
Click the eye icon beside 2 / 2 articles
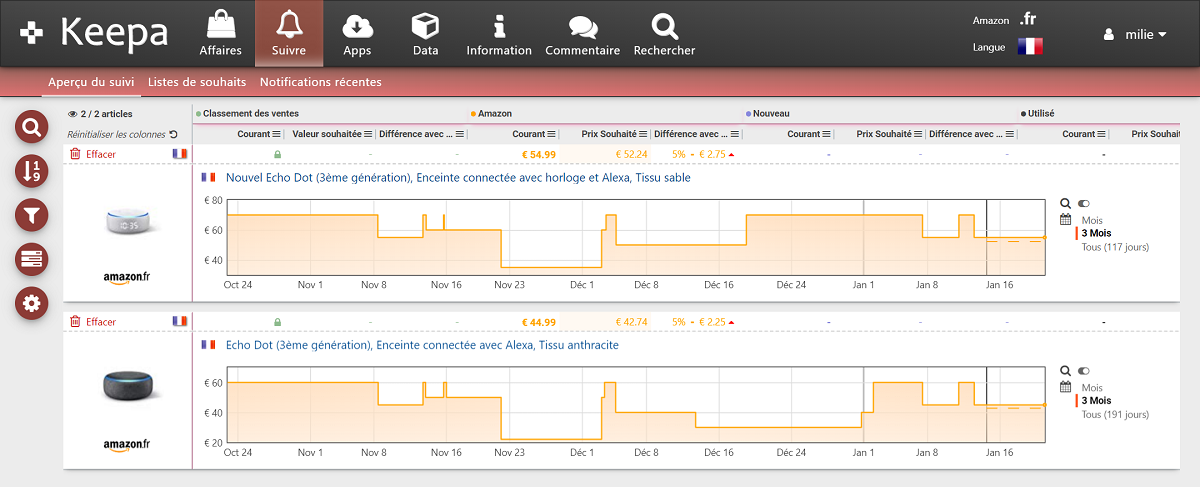pyautogui.click(x=72, y=114)
